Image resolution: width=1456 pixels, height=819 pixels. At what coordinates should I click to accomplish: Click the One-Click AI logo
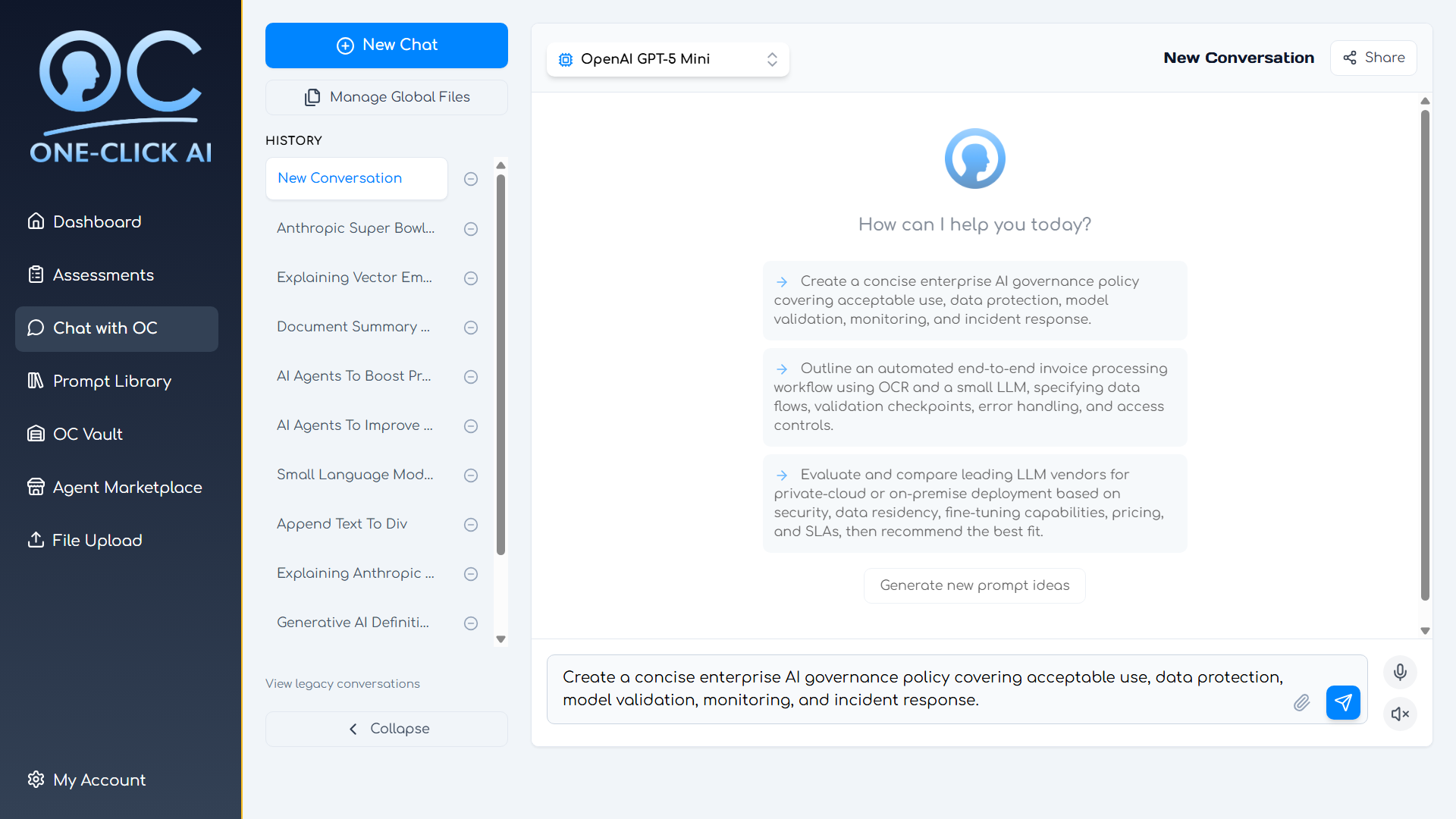(x=121, y=97)
